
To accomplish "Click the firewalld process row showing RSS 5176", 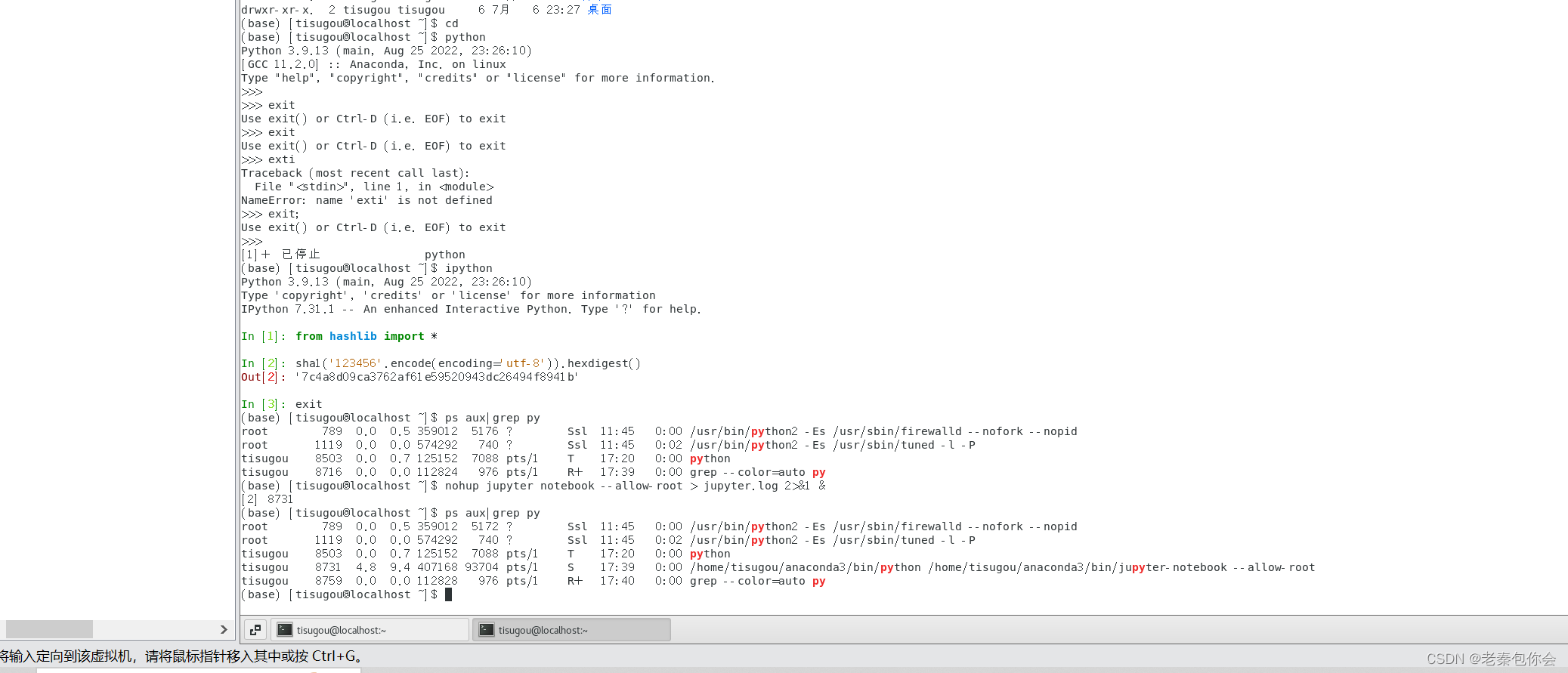I will coord(659,431).
